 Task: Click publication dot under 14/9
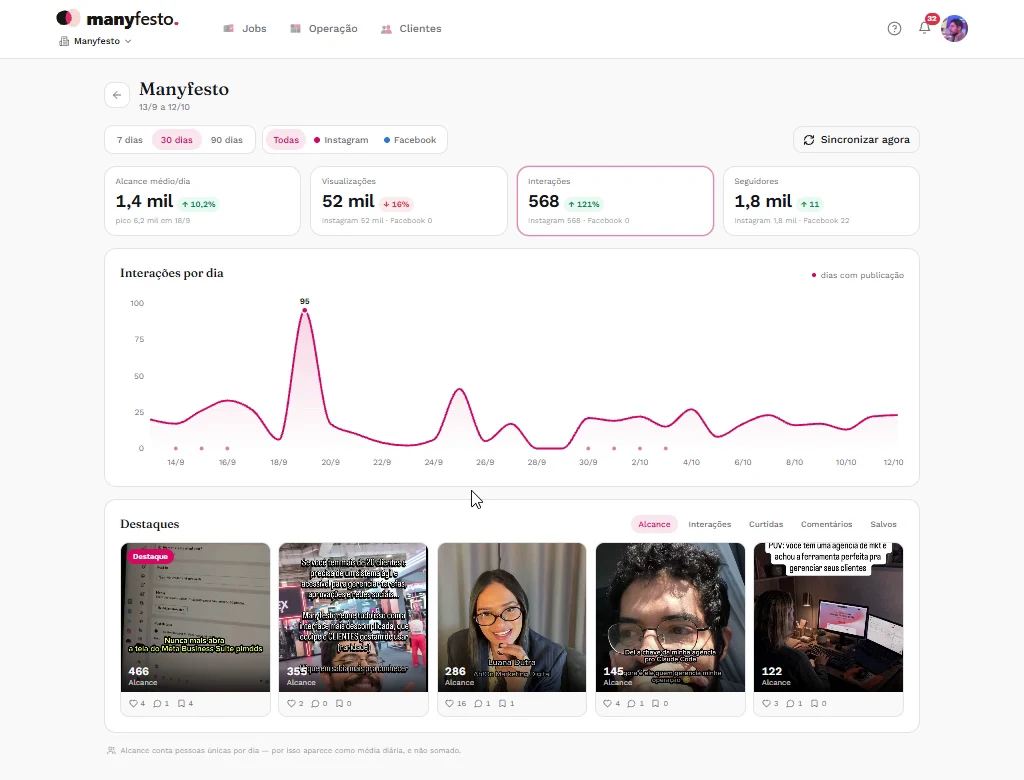point(176,448)
